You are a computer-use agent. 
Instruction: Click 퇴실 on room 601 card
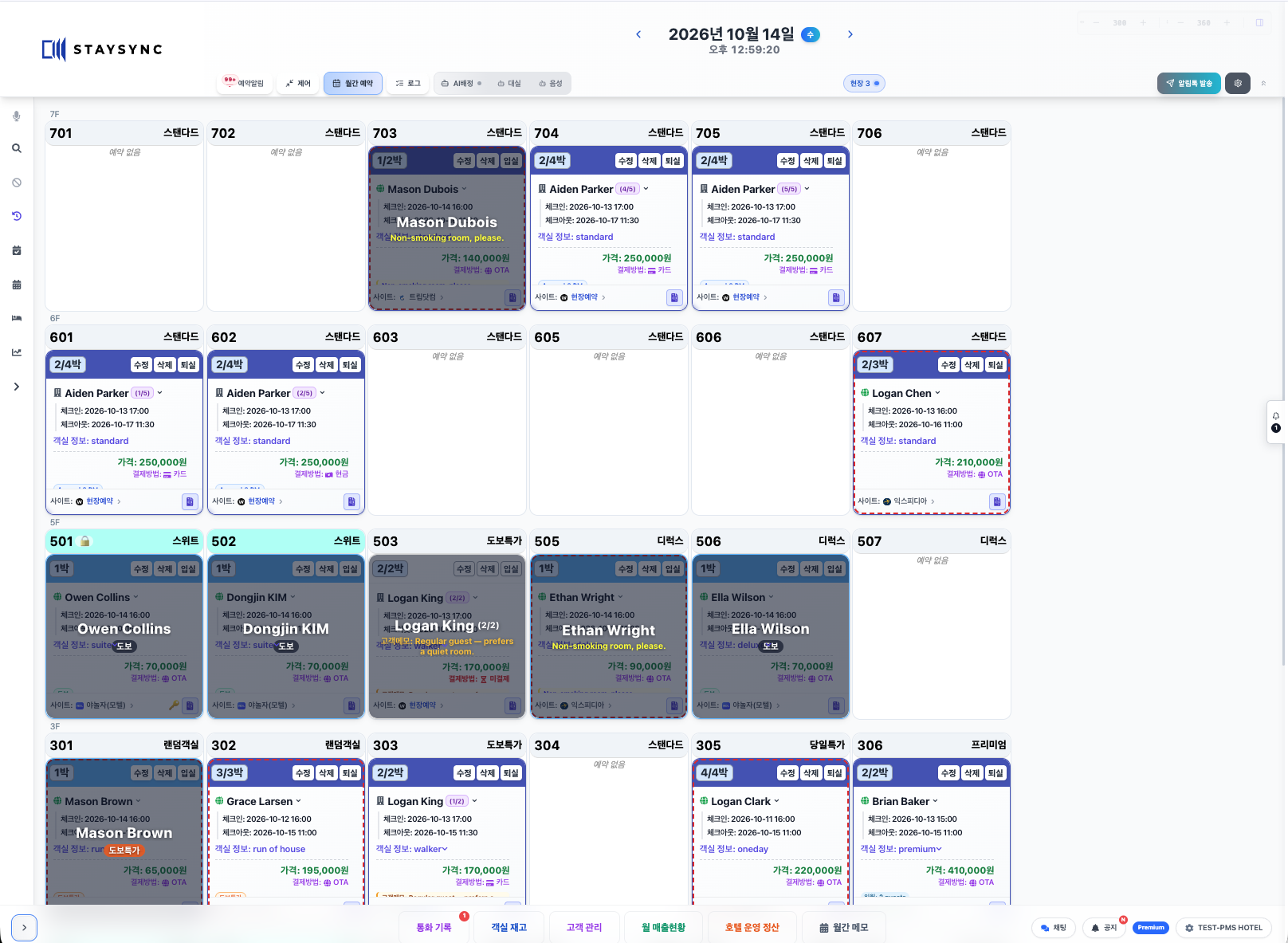pos(188,365)
